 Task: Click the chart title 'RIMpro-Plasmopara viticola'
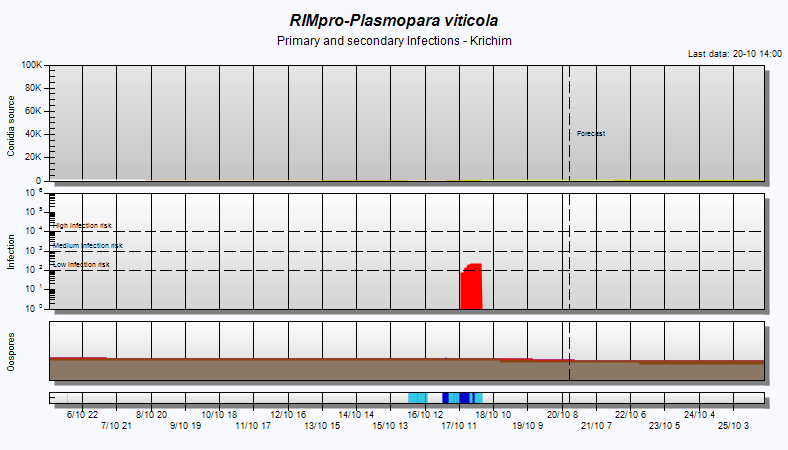(393, 21)
